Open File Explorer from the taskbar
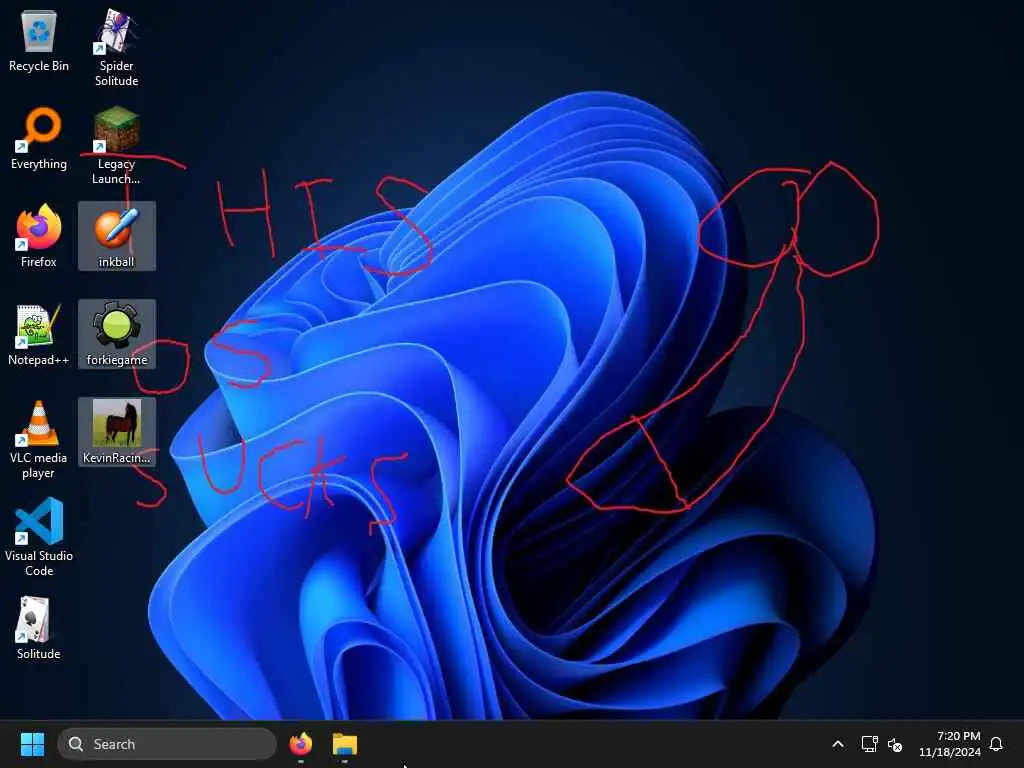The image size is (1024, 768). tap(345, 744)
